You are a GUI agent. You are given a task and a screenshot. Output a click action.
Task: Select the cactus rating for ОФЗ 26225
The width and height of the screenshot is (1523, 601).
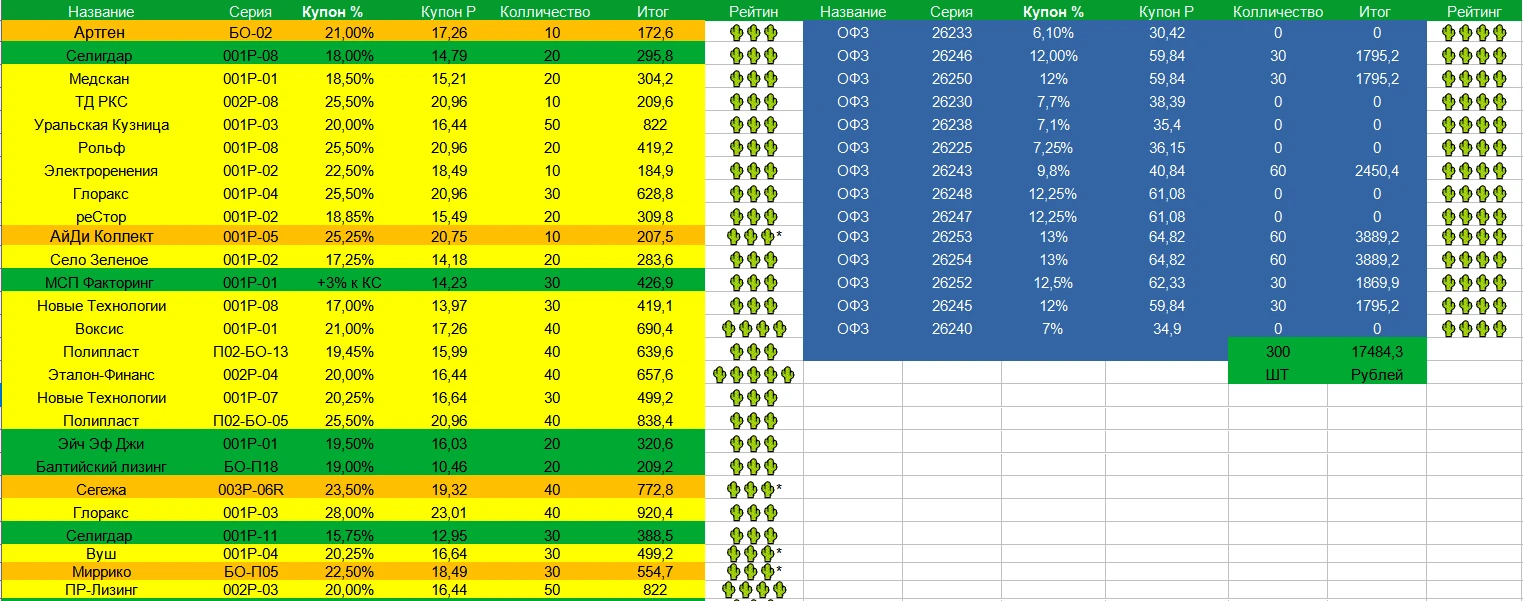(x=1474, y=148)
